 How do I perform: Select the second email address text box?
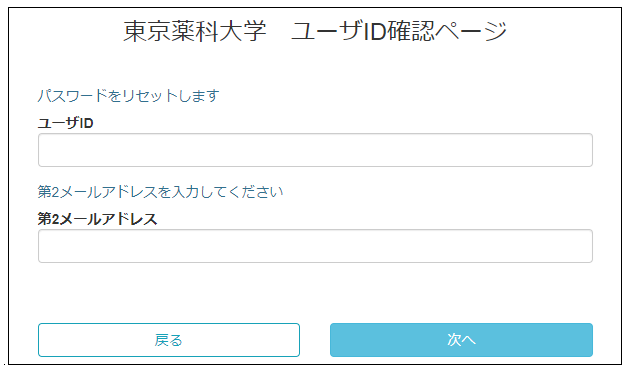[315, 246]
